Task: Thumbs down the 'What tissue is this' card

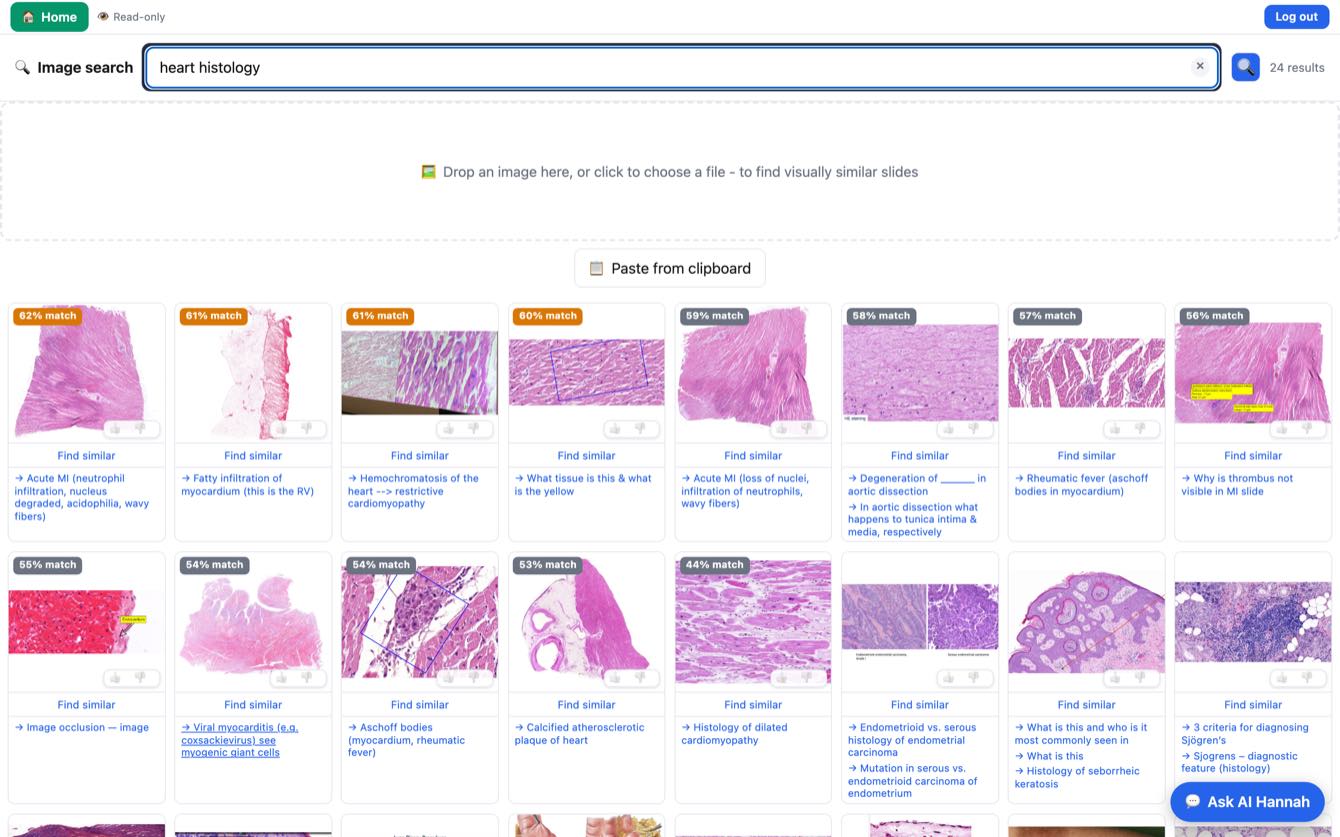Action: [640, 429]
